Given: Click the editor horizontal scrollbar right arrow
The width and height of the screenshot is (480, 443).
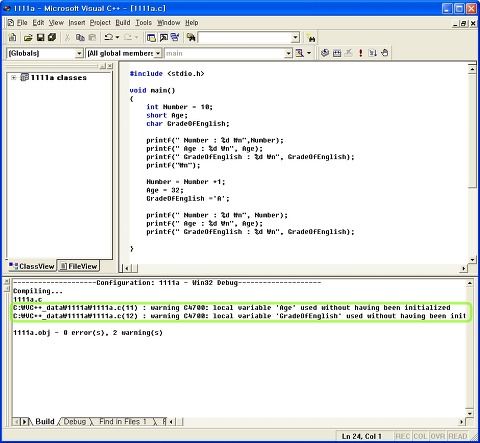Looking at the screenshot, I should (464, 268).
